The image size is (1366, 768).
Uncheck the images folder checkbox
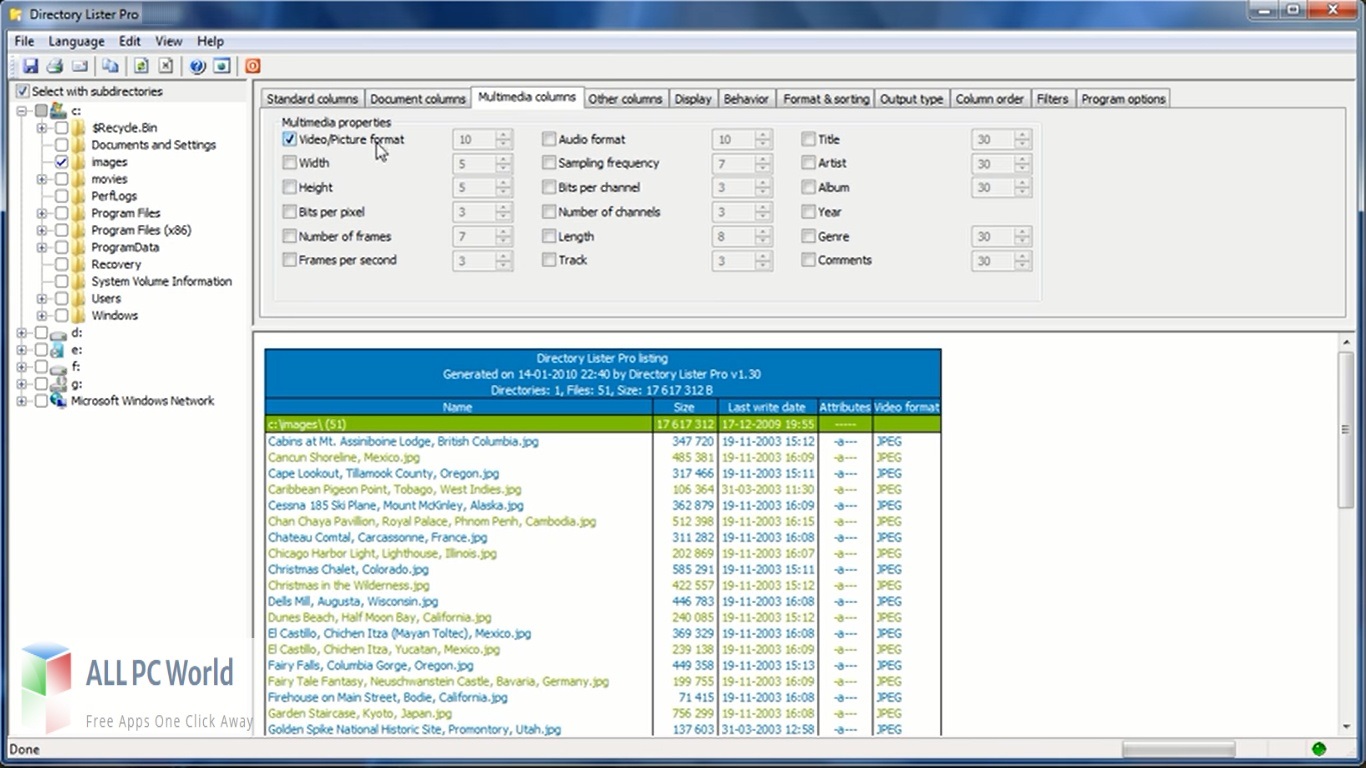point(62,162)
